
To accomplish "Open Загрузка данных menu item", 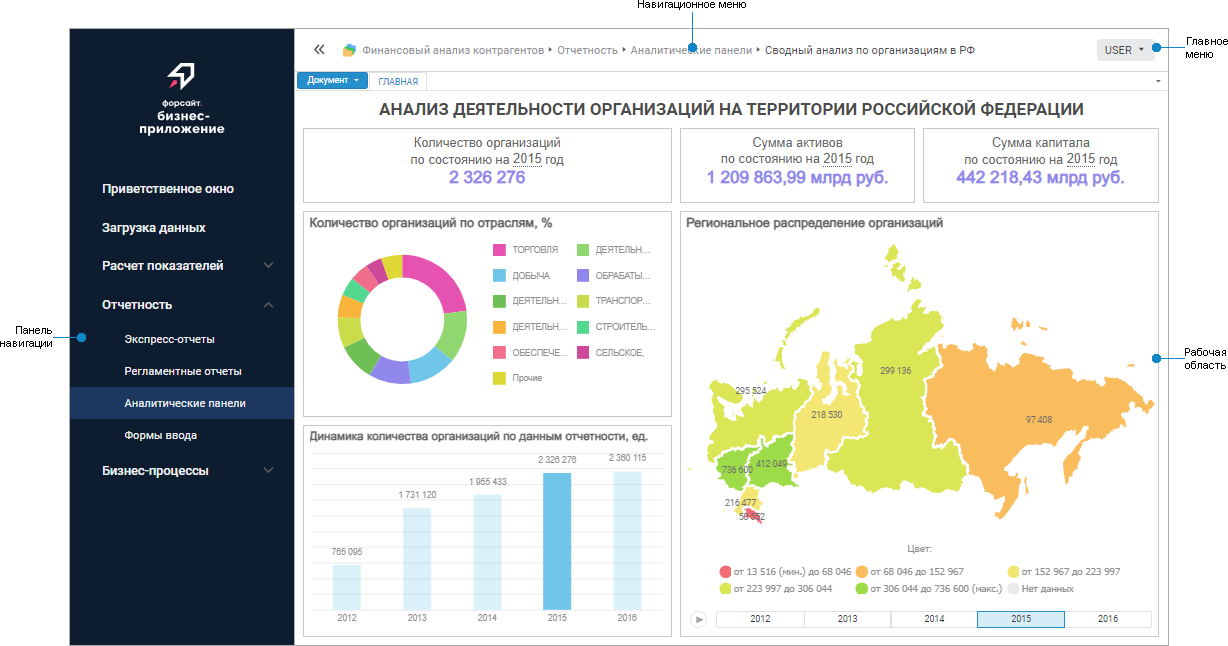I will coord(154,228).
